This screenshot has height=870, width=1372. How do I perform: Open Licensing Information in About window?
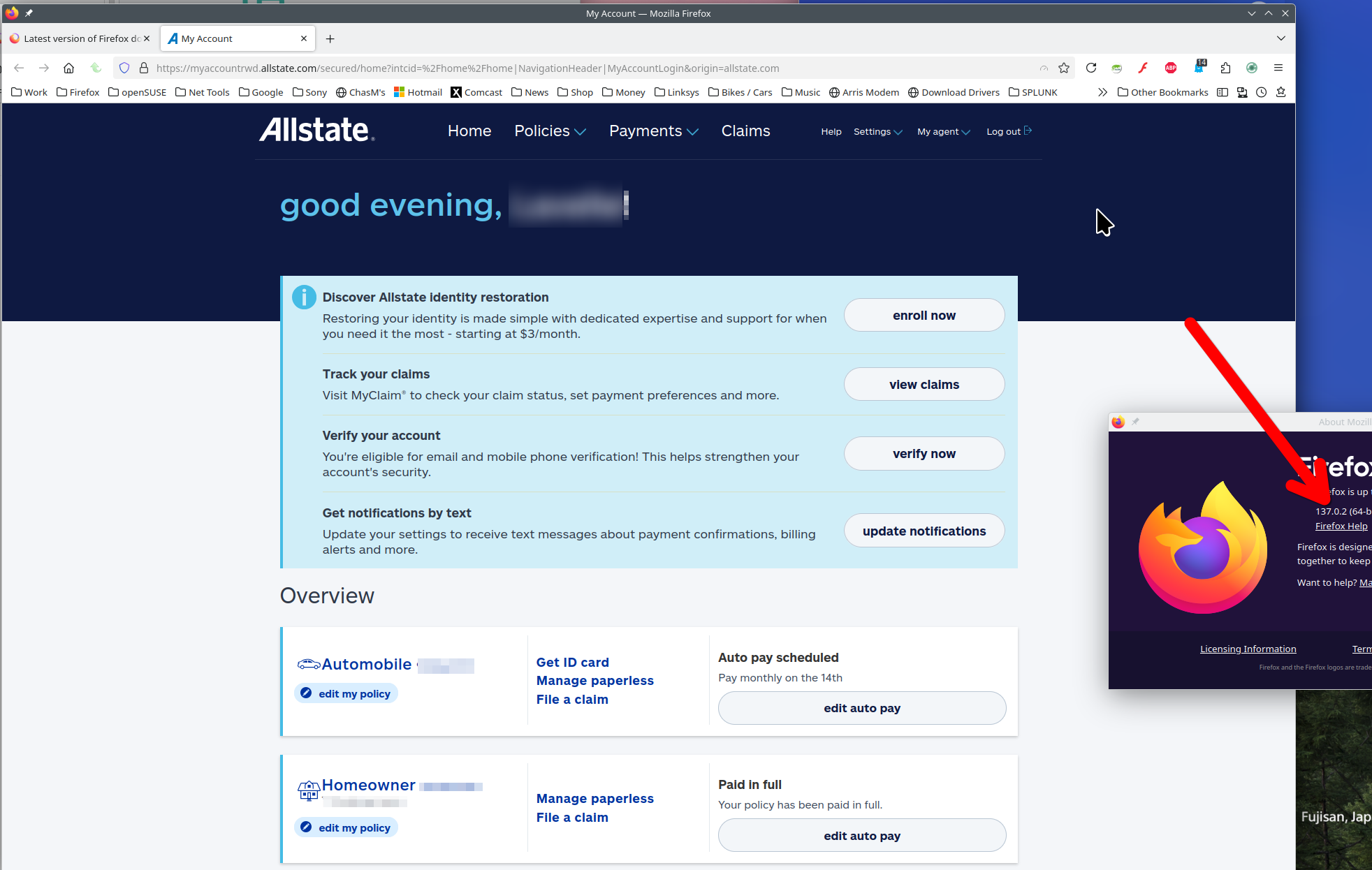[x=1248, y=649]
